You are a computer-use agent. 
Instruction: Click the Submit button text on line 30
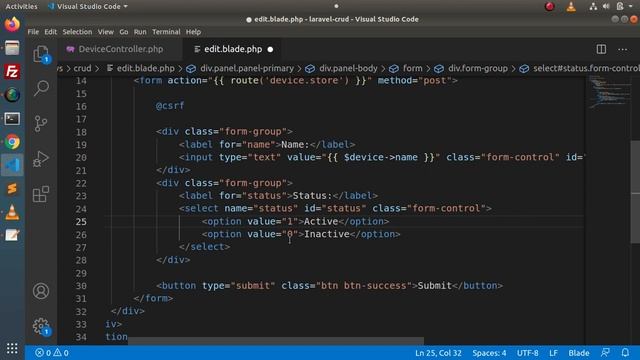coord(435,286)
